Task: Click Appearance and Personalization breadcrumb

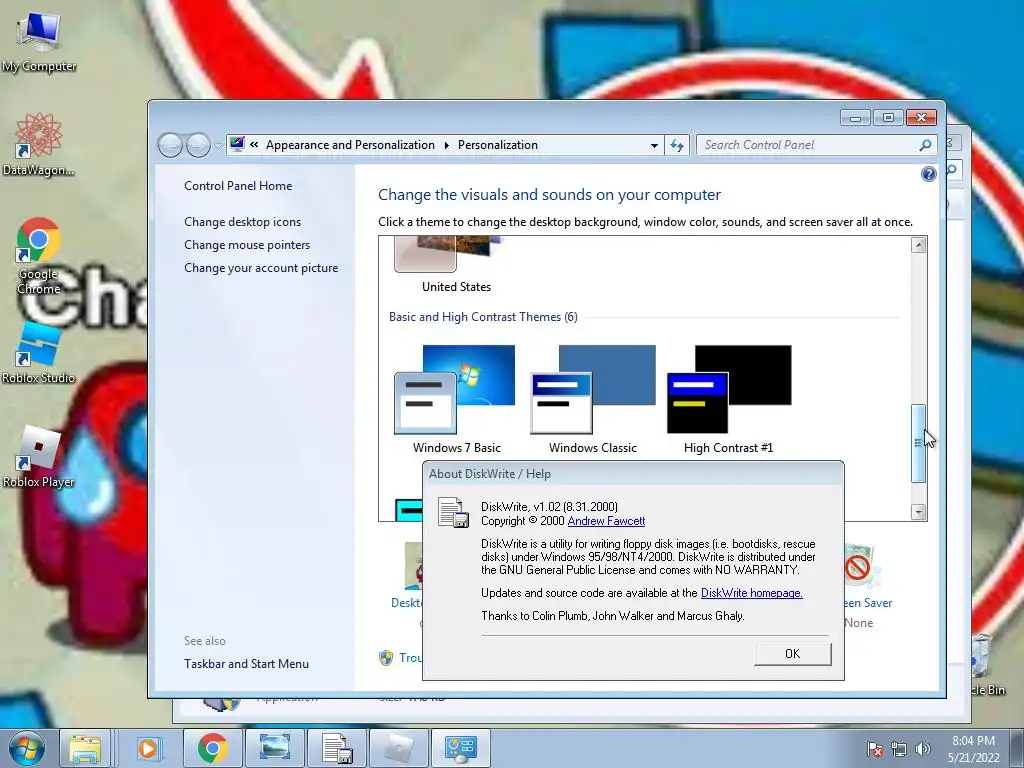Action: click(350, 145)
